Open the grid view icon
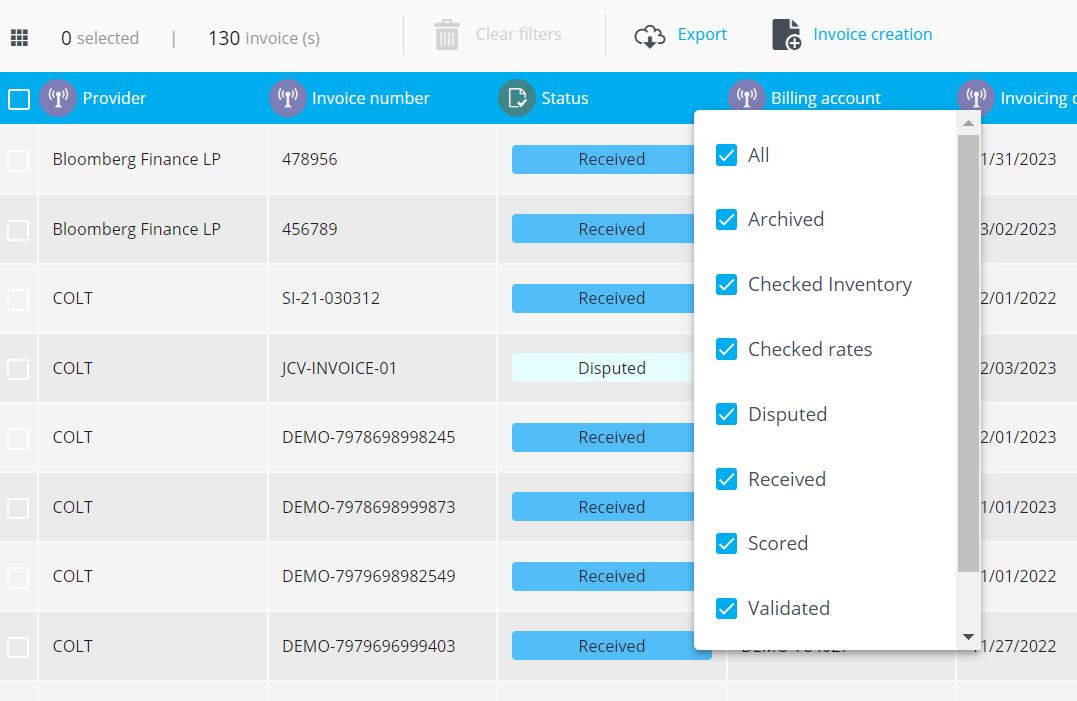 [19, 38]
